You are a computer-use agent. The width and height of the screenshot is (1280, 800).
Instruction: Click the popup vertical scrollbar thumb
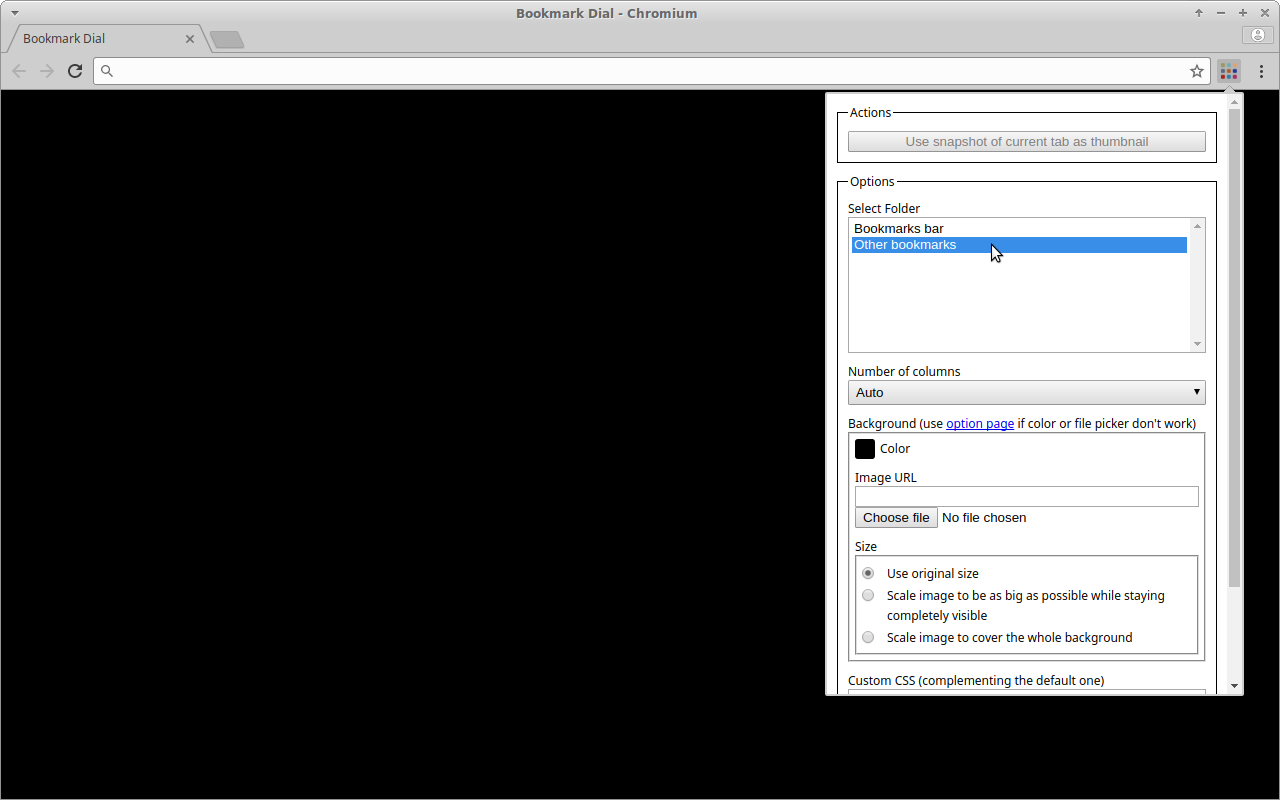pyautogui.click(x=1234, y=348)
